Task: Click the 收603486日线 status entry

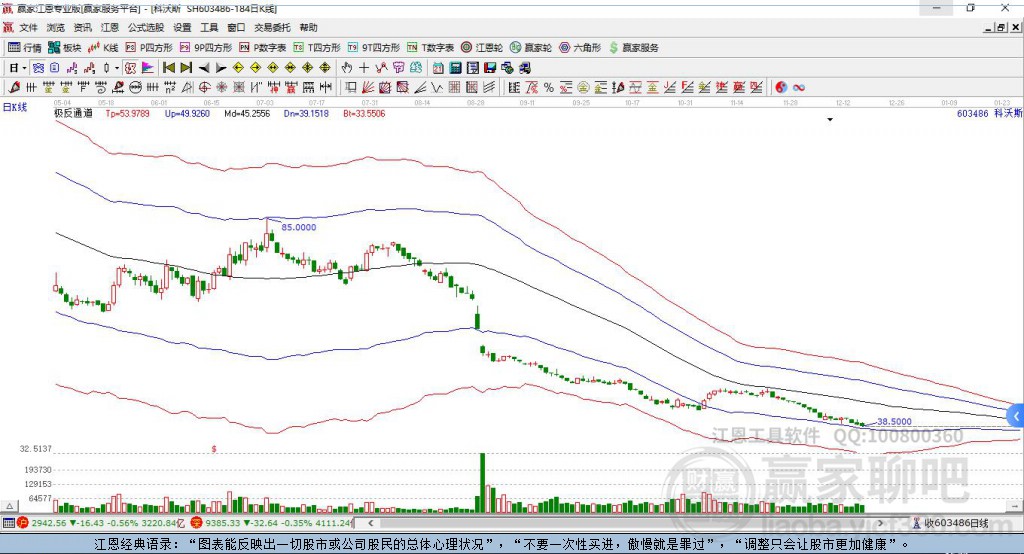Action: [x=951, y=523]
